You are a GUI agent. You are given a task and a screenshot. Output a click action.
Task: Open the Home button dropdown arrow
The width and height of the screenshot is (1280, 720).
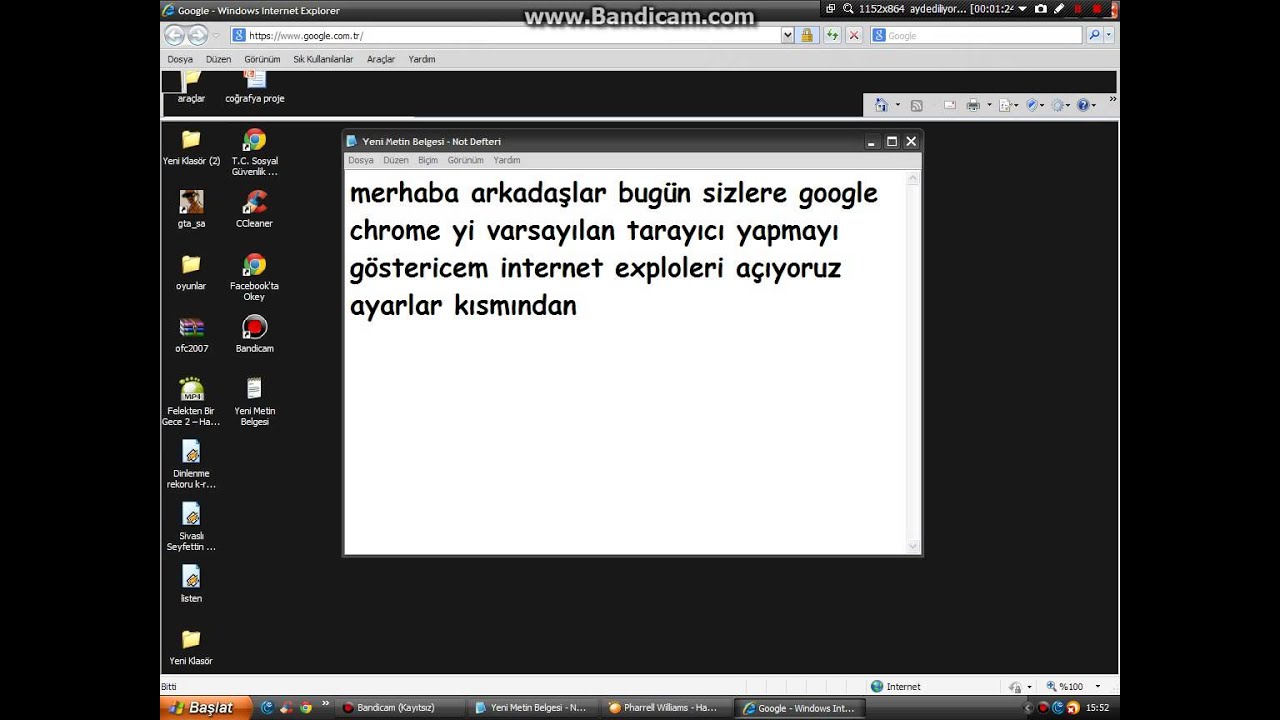[x=897, y=105]
